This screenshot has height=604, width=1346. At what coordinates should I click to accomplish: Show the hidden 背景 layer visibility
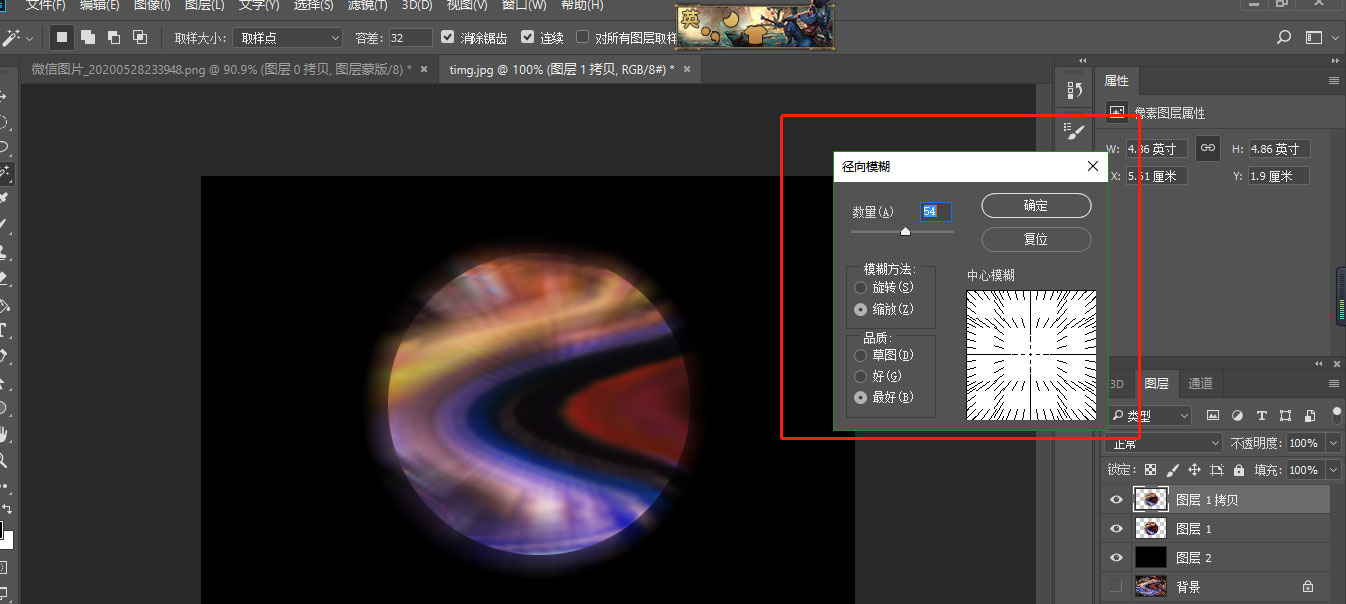coord(1115,585)
